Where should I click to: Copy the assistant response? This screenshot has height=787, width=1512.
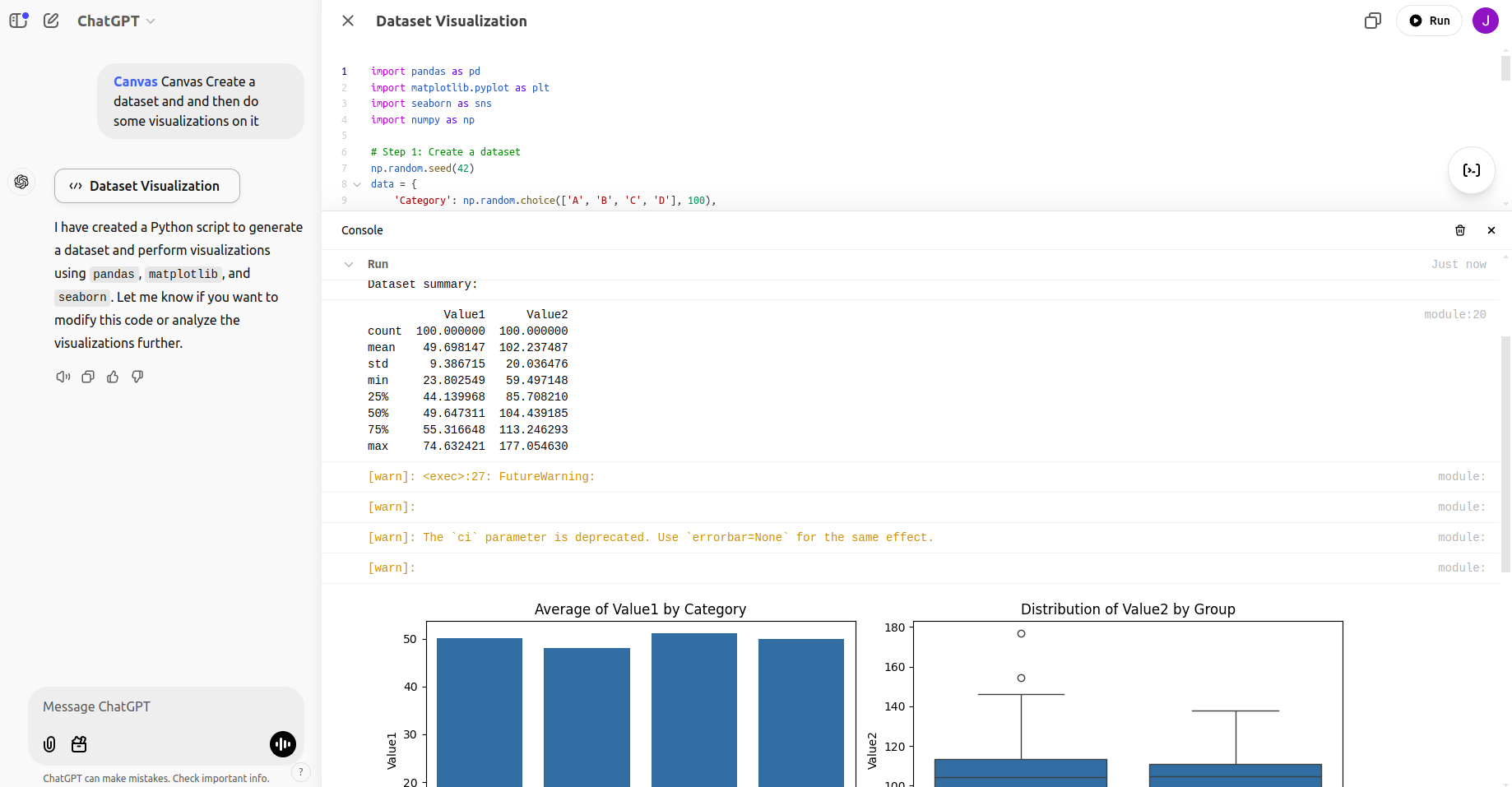pyautogui.click(x=88, y=377)
